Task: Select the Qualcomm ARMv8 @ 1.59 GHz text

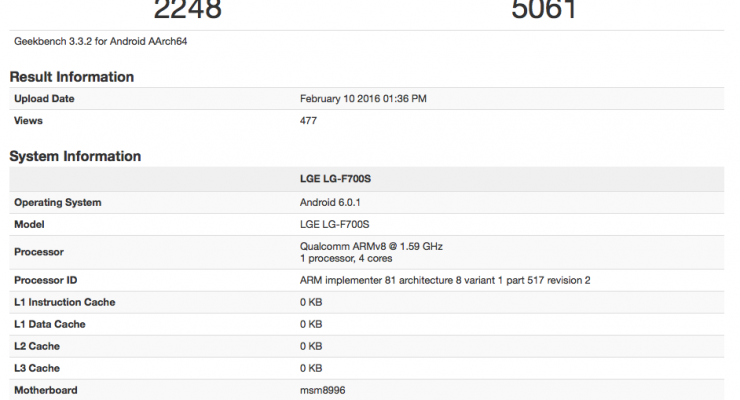Action: (369, 246)
